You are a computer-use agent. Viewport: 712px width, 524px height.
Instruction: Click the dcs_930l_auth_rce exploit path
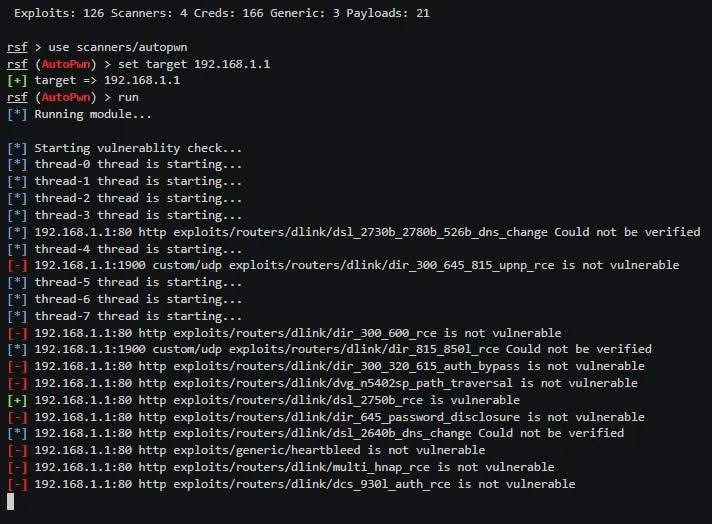(x=312, y=484)
